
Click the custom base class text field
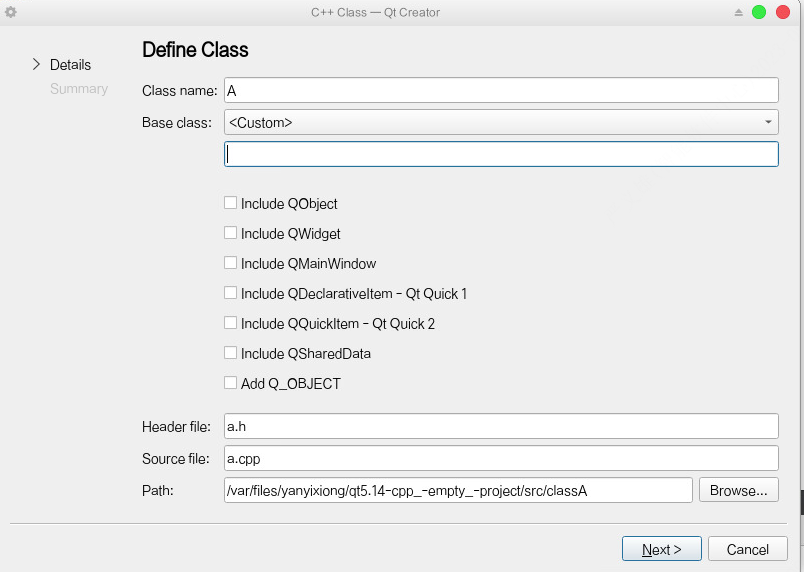coord(501,154)
